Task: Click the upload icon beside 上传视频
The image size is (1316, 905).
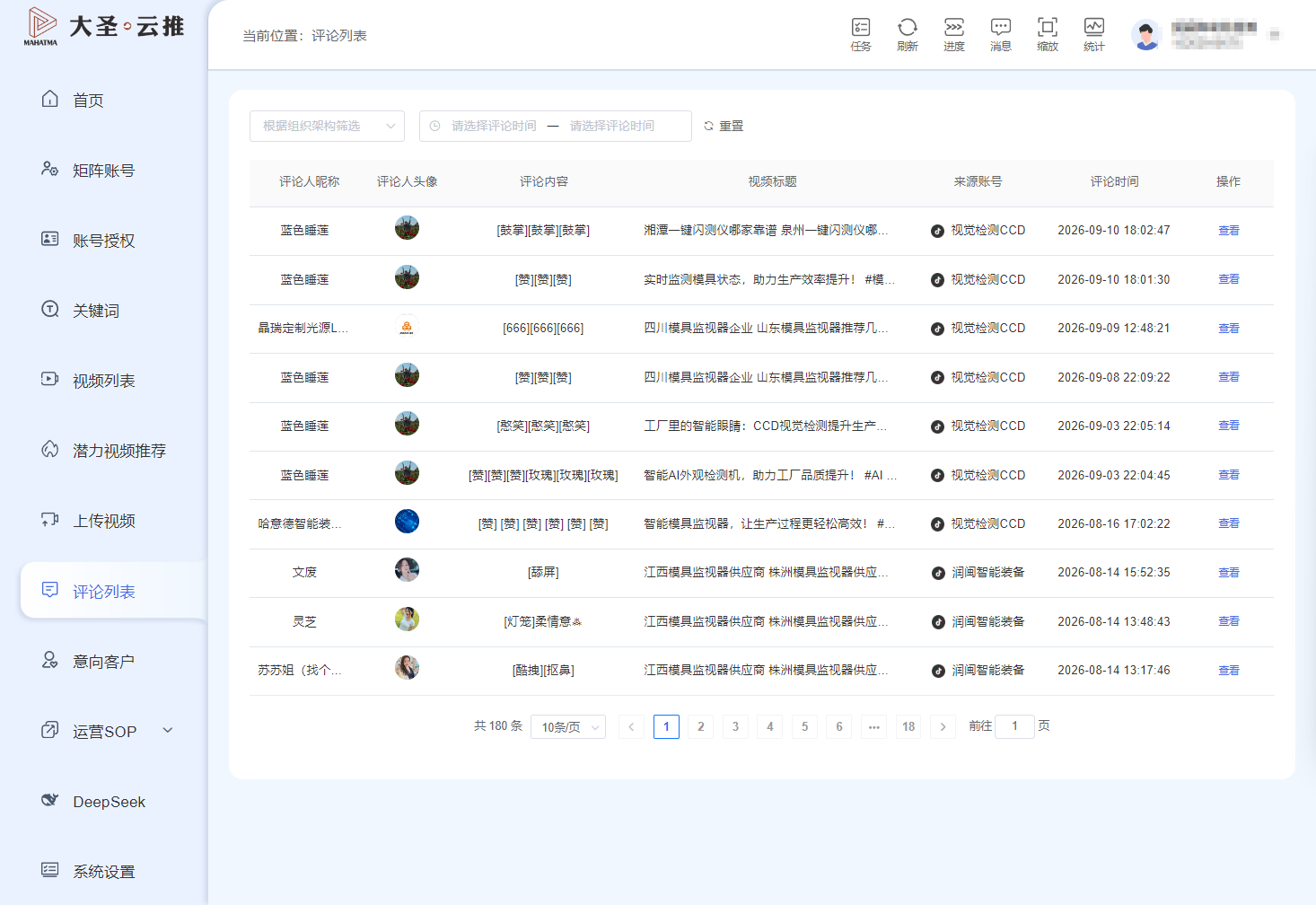Action: pyautogui.click(x=50, y=519)
